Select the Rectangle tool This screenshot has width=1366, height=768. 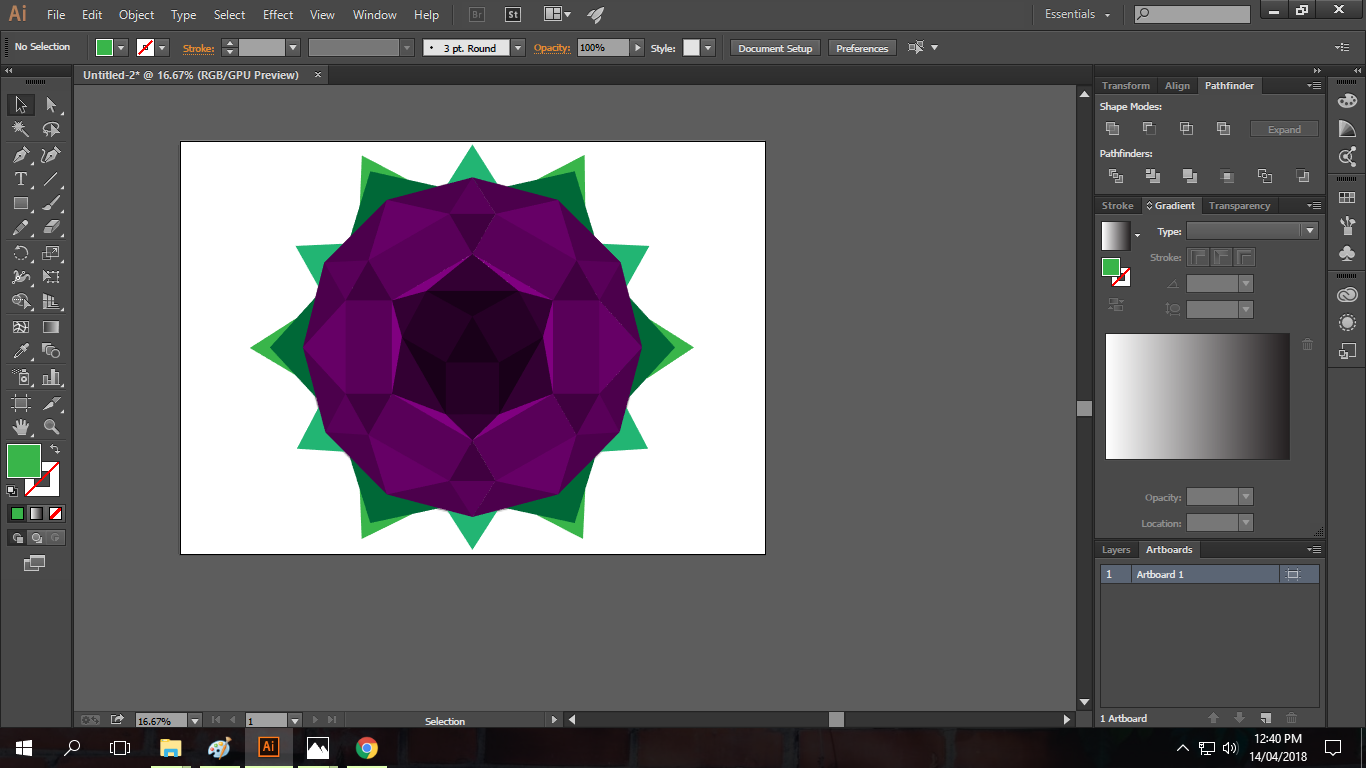point(20,203)
